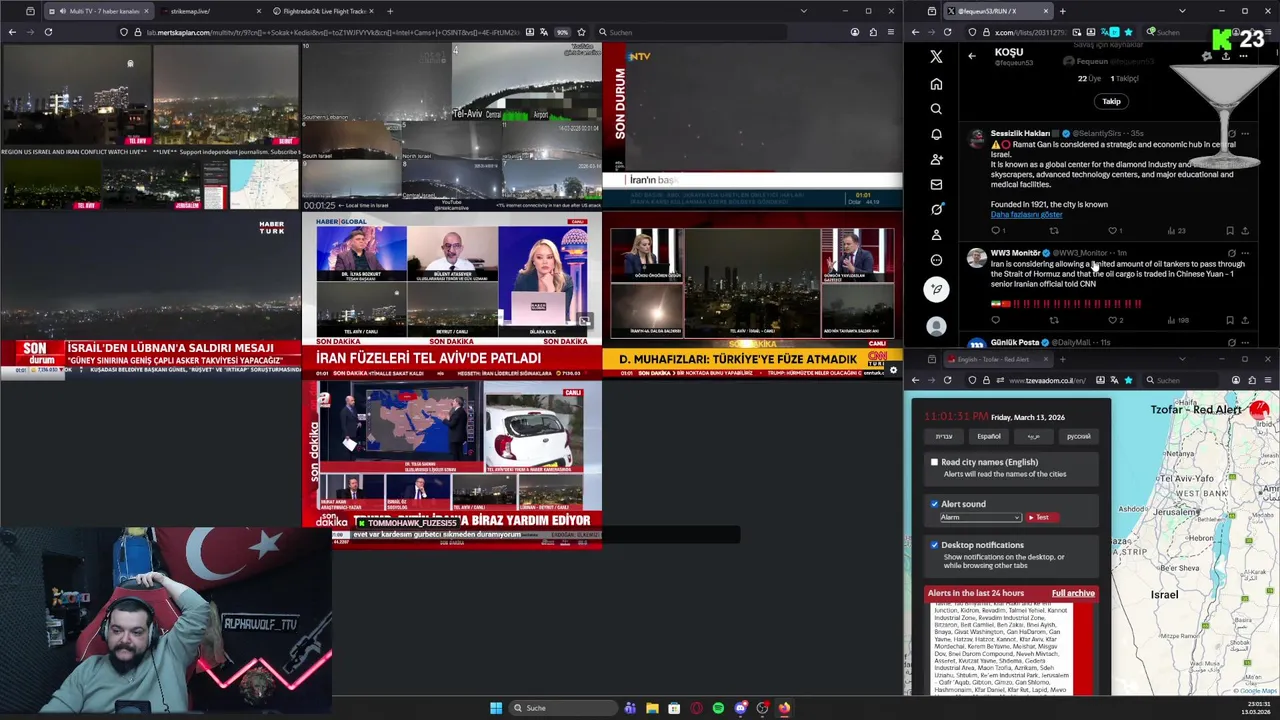1280x720 pixels.
Task: Open Multi TV browser hamburger menu
Action: pyautogui.click(x=891, y=32)
